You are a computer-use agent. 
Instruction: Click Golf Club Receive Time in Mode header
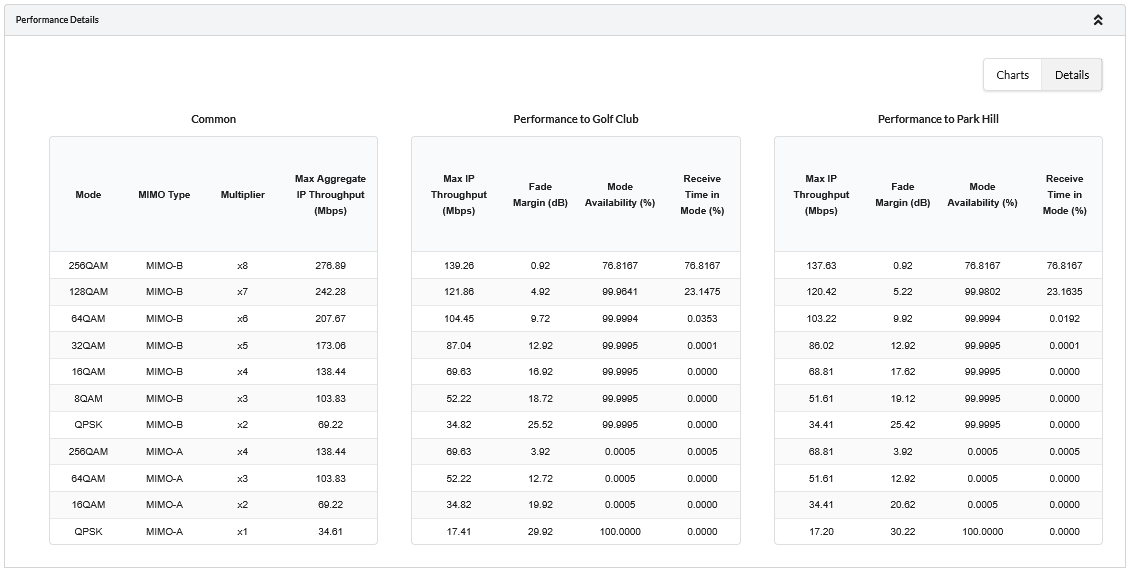coord(702,195)
